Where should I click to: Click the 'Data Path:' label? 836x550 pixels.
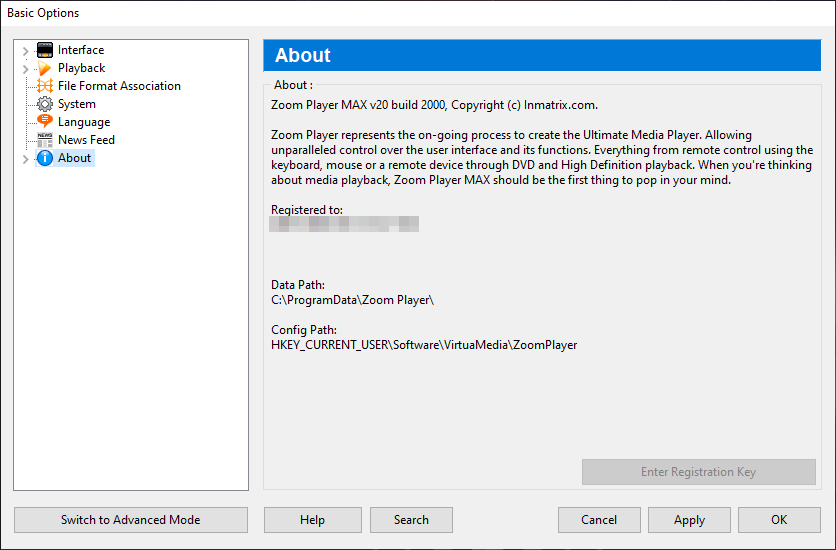pyautogui.click(x=298, y=285)
